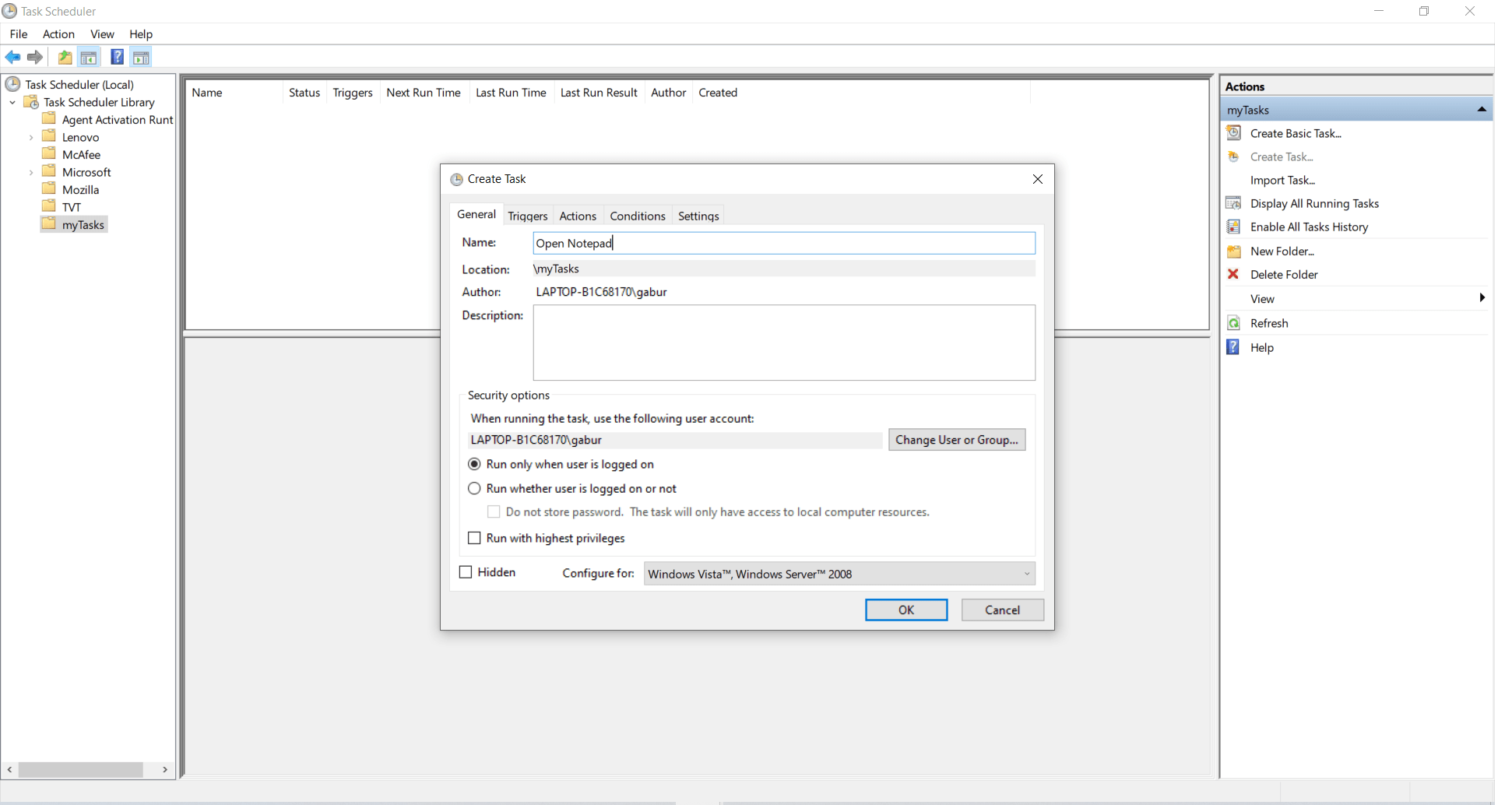The width and height of the screenshot is (1512, 805).
Task: Switch to the Actions tab
Action: point(578,216)
